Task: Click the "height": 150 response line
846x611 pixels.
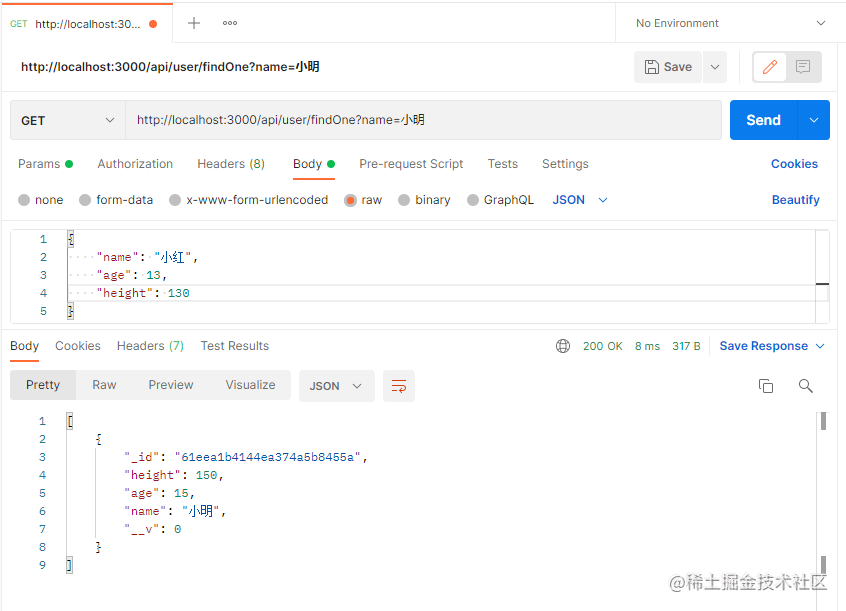Action: 174,475
